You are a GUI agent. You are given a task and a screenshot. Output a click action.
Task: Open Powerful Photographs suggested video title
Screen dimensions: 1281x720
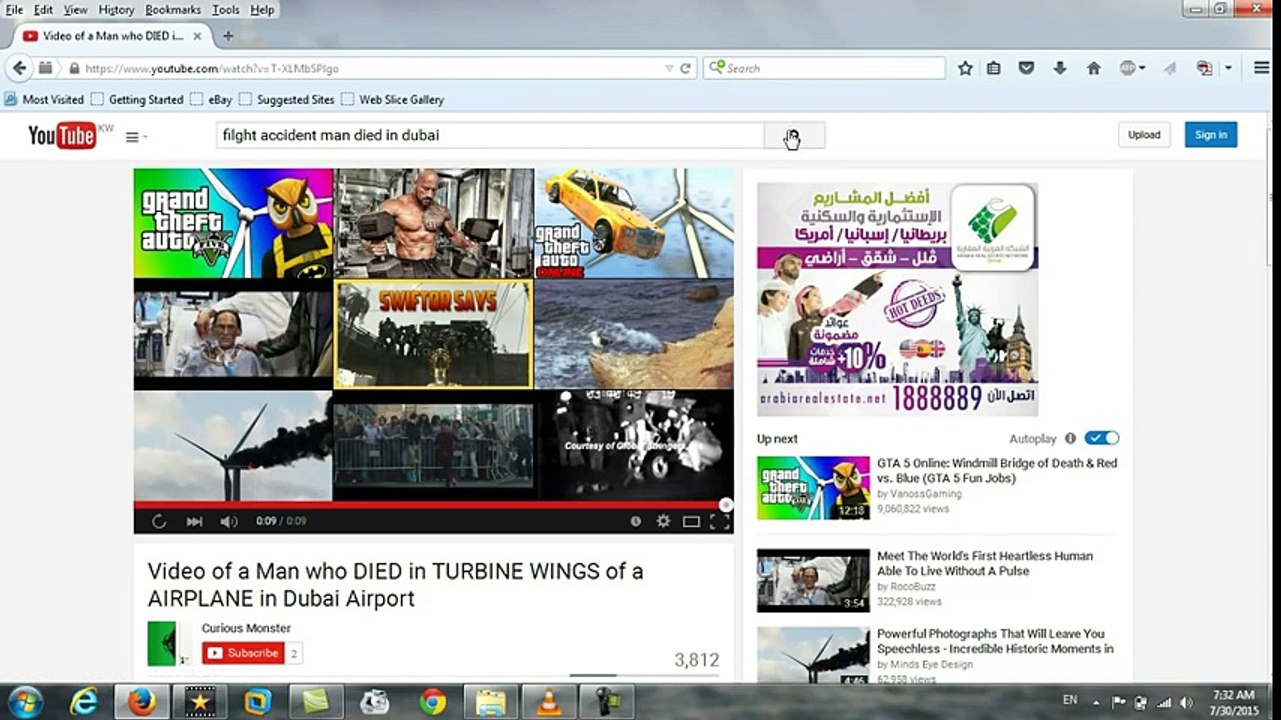coord(995,641)
